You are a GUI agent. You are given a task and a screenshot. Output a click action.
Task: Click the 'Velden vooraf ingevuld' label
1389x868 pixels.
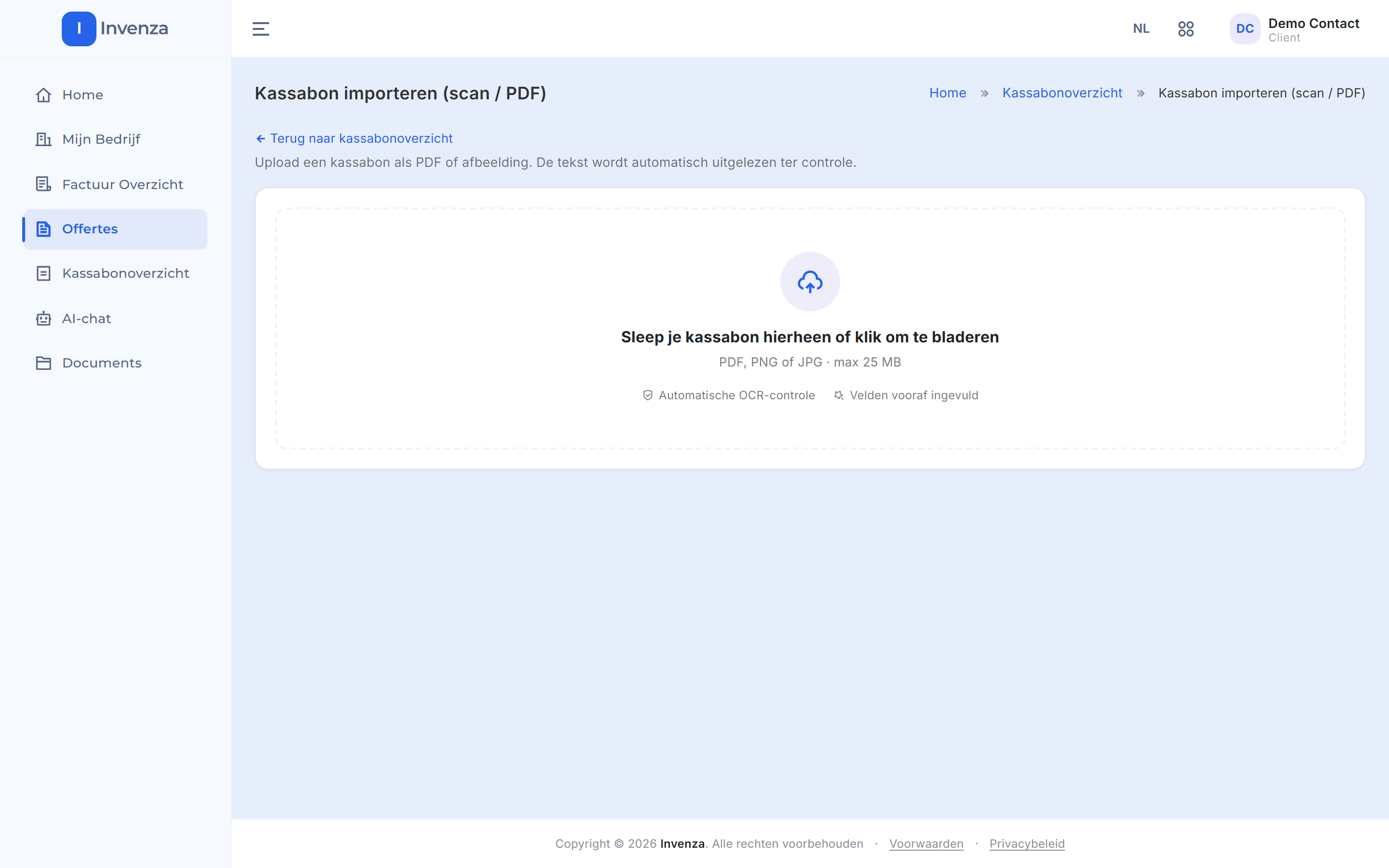[x=914, y=395]
